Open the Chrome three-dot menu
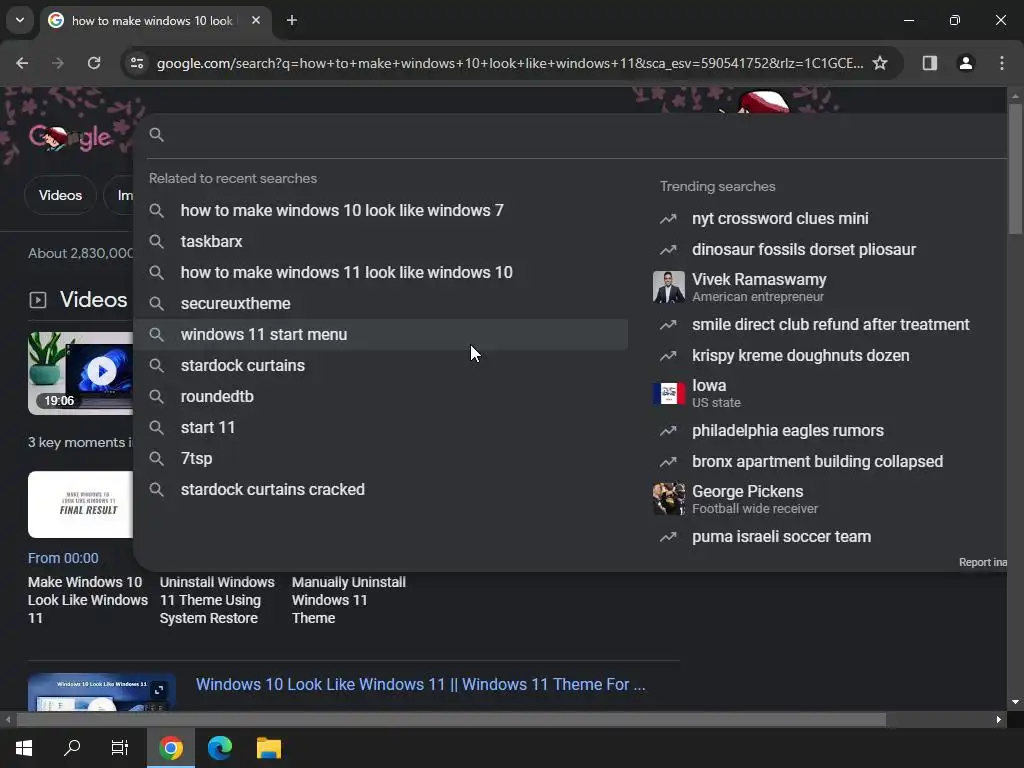The height and width of the screenshot is (768, 1024). click(1001, 63)
